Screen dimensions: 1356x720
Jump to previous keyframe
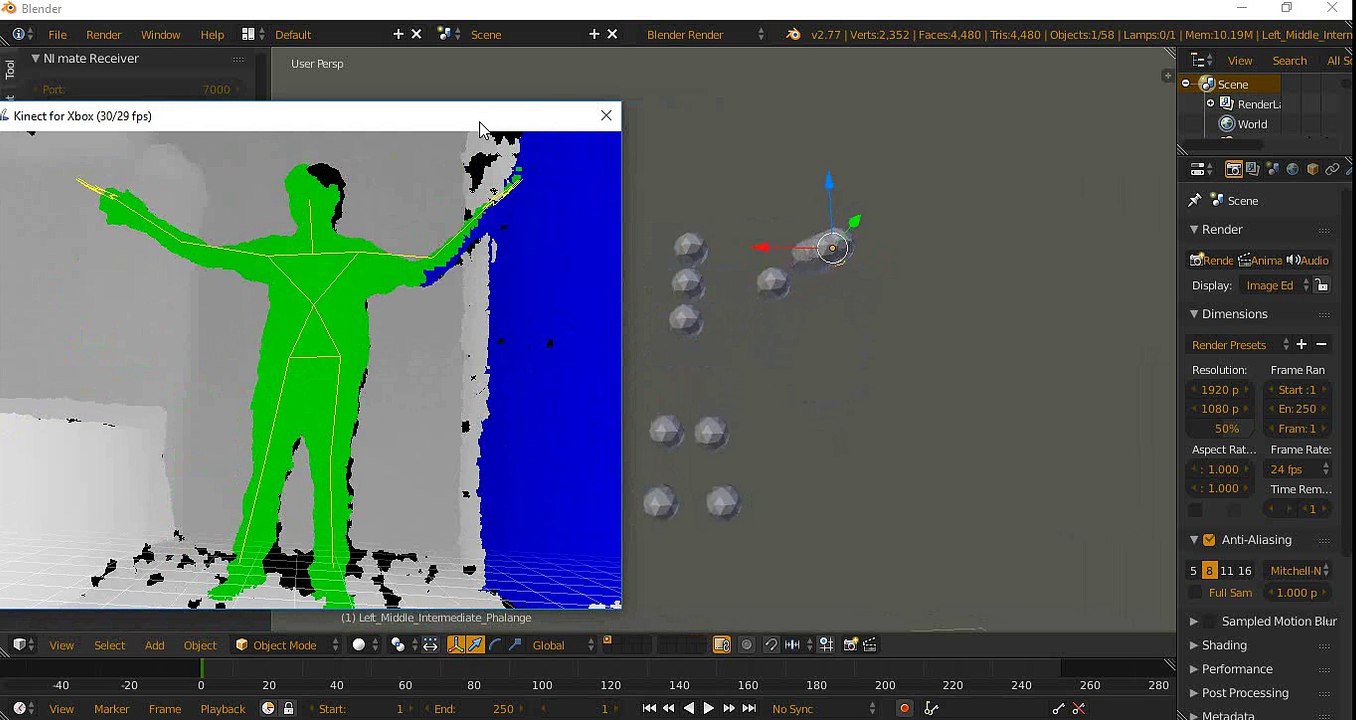click(x=669, y=708)
